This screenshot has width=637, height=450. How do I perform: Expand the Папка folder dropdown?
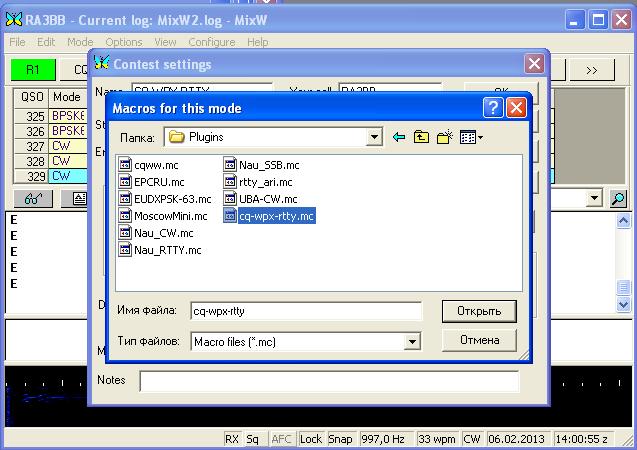click(x=375, y=137)
